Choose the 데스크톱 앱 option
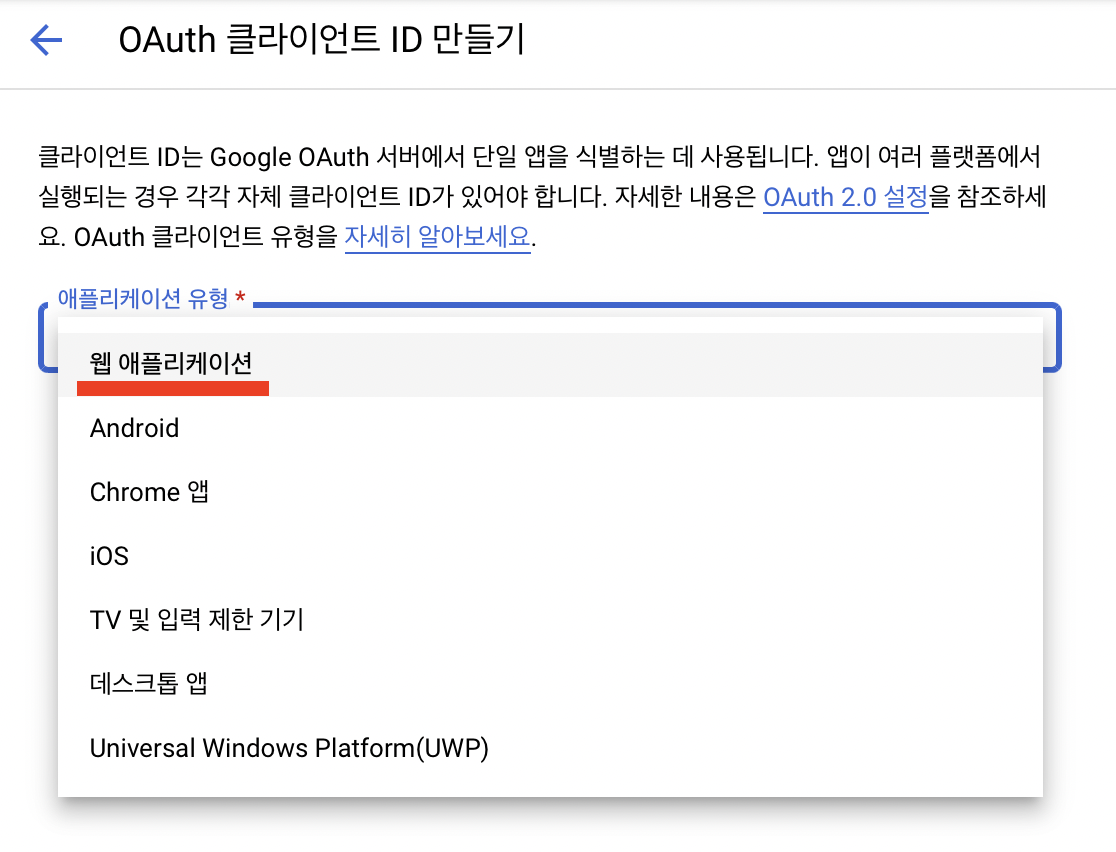This screenshot has height=852, width=1116. [550, 684]
